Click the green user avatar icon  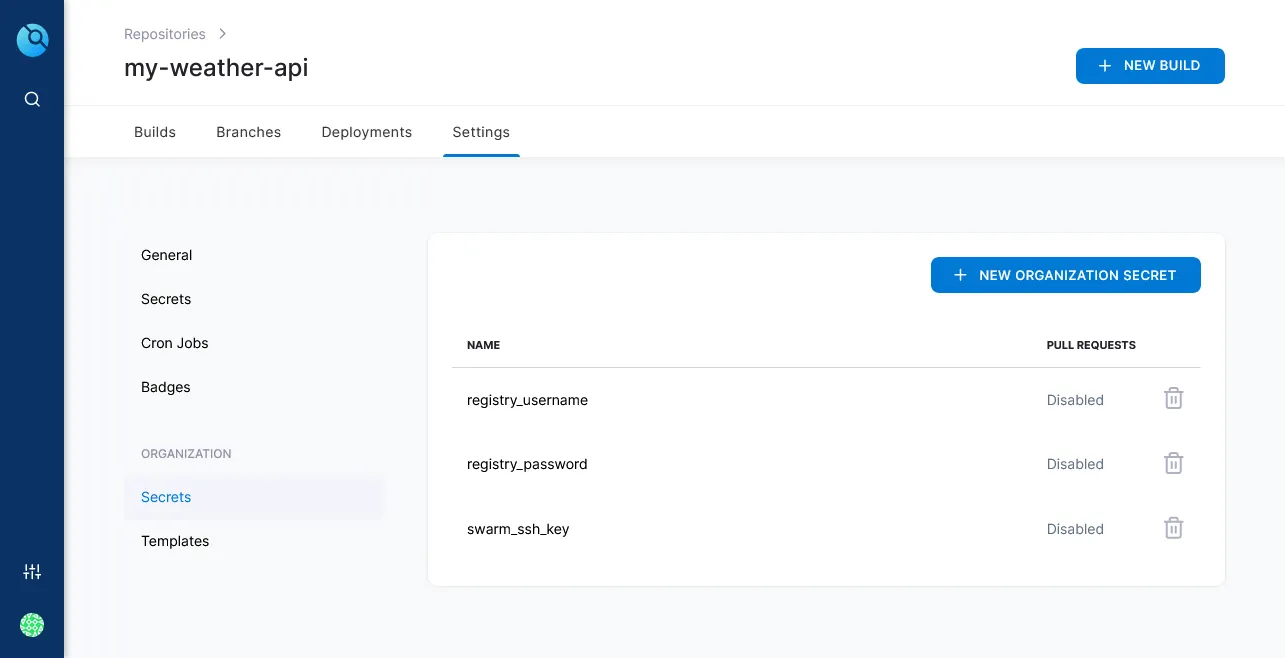[x=32, y=625]
